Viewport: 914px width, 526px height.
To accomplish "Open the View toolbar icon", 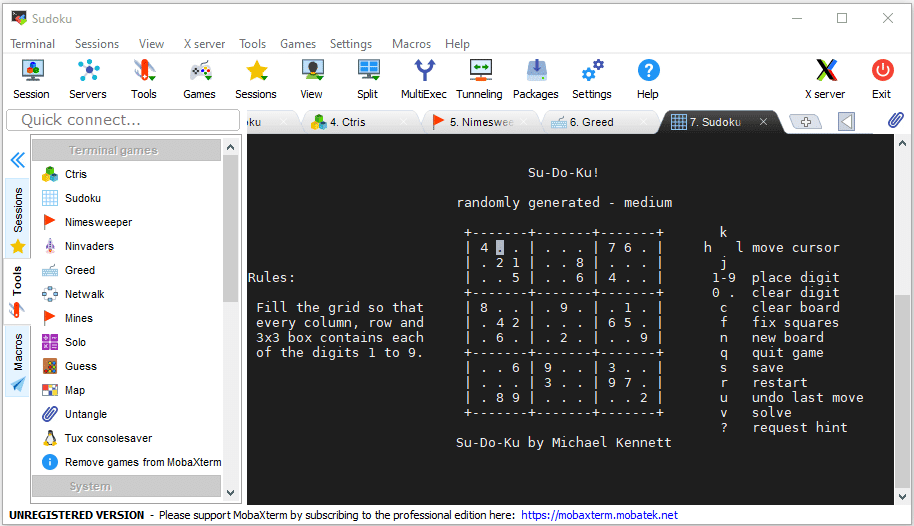I will (312, 79).
